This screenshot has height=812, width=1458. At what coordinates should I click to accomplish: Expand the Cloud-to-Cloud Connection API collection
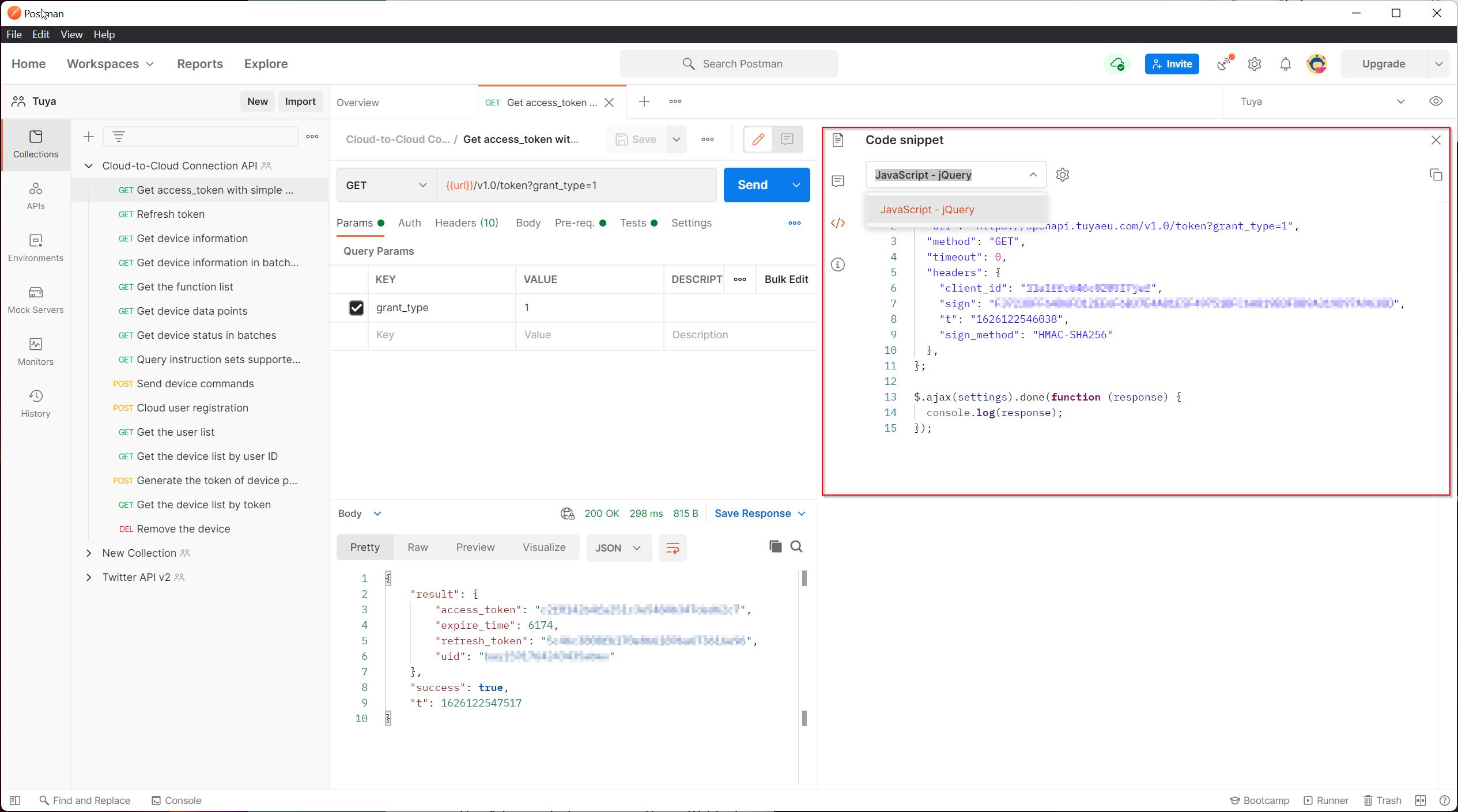pyautogui.click(x=89, y=165)
